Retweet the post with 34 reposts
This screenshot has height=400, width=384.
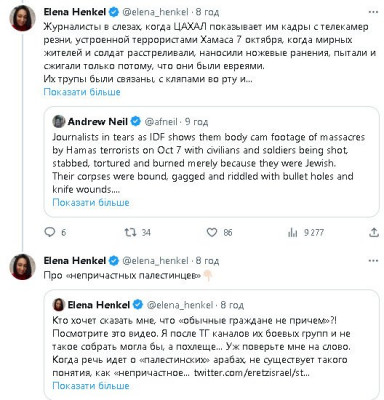tap(130, 232)
